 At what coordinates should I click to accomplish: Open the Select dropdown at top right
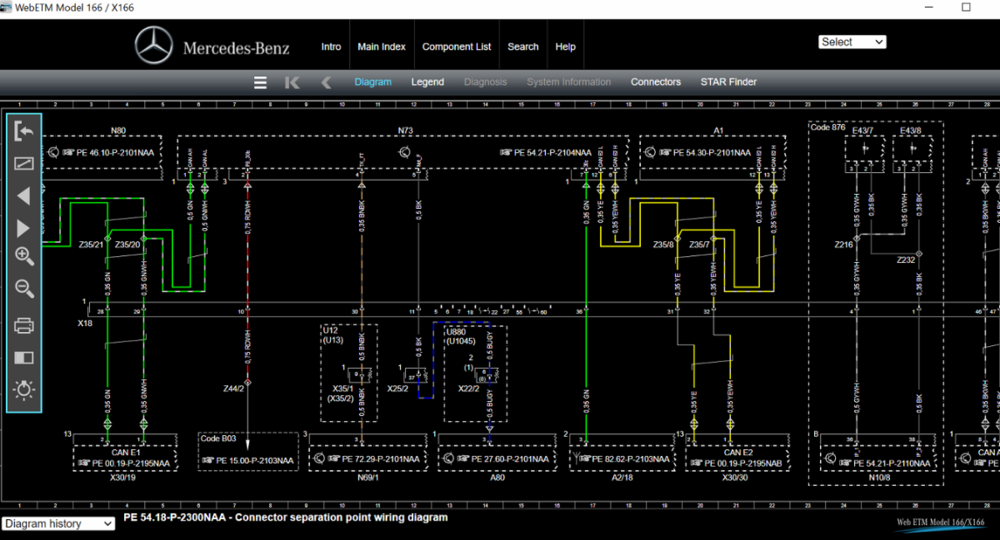(x=852, y=42)
